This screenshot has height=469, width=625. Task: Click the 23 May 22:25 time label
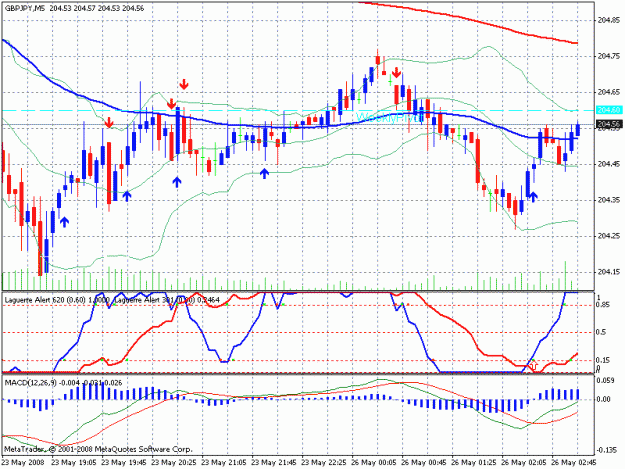coord(324,463)
